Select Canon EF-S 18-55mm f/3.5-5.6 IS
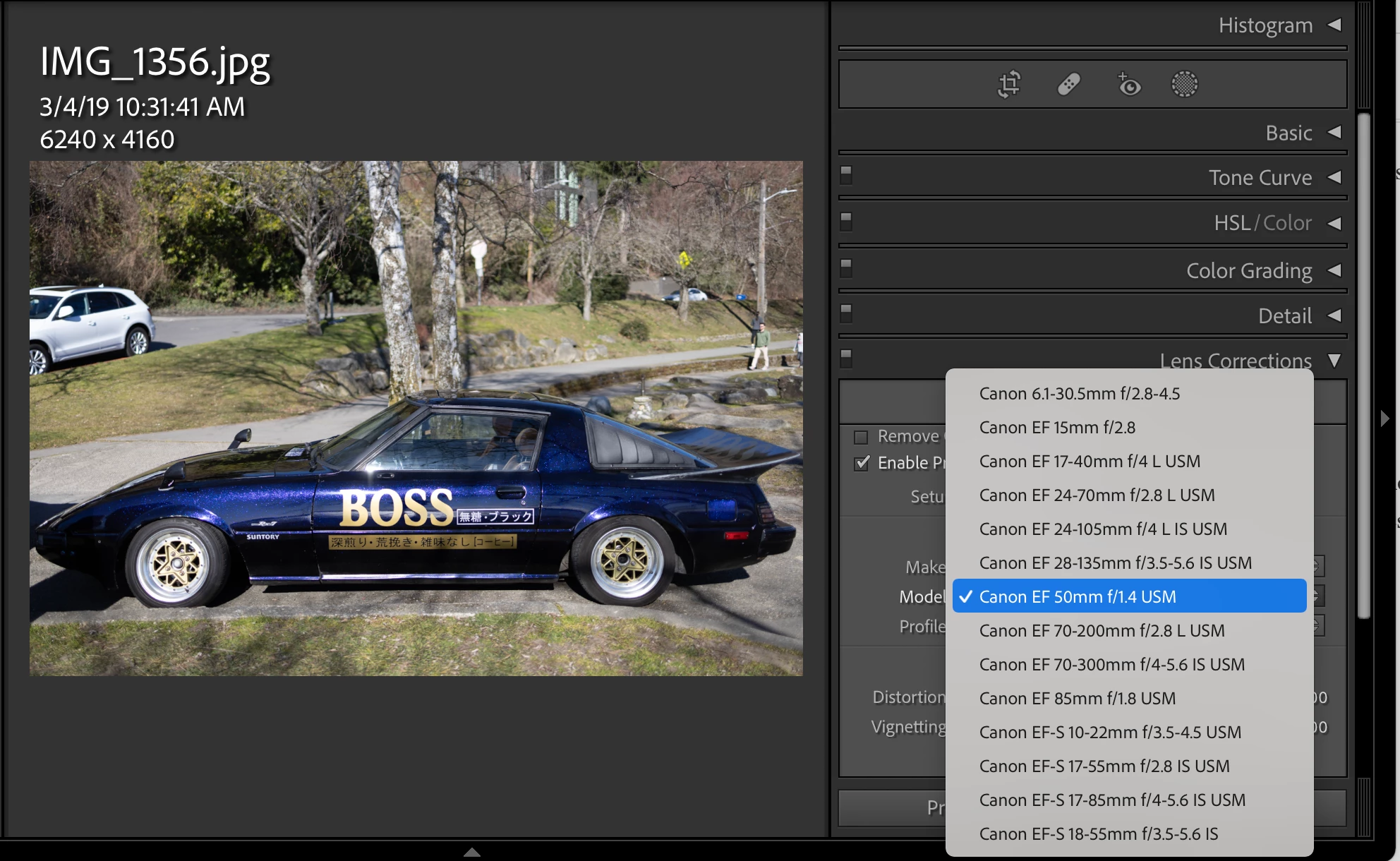Viewport: 1400px width, 861px height. 1098,834
